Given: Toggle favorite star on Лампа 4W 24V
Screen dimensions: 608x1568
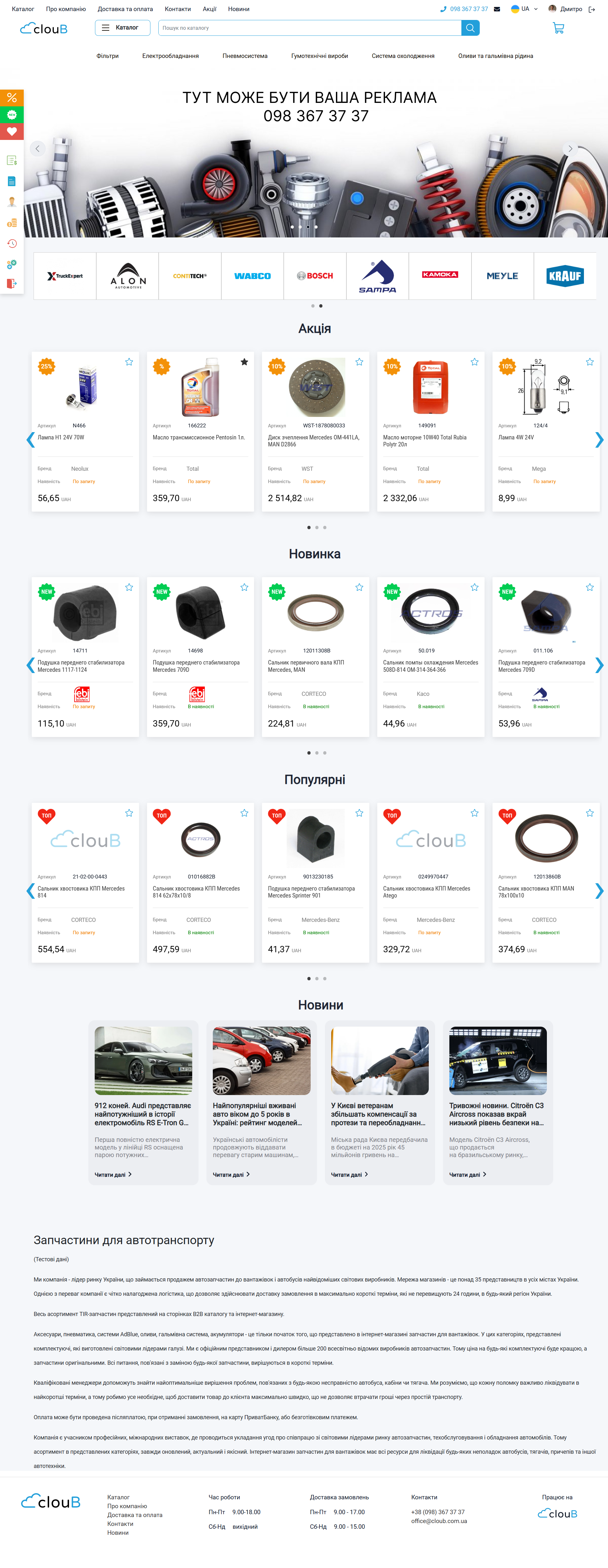Looking at the screenshot, I should (x=590, y=362).
